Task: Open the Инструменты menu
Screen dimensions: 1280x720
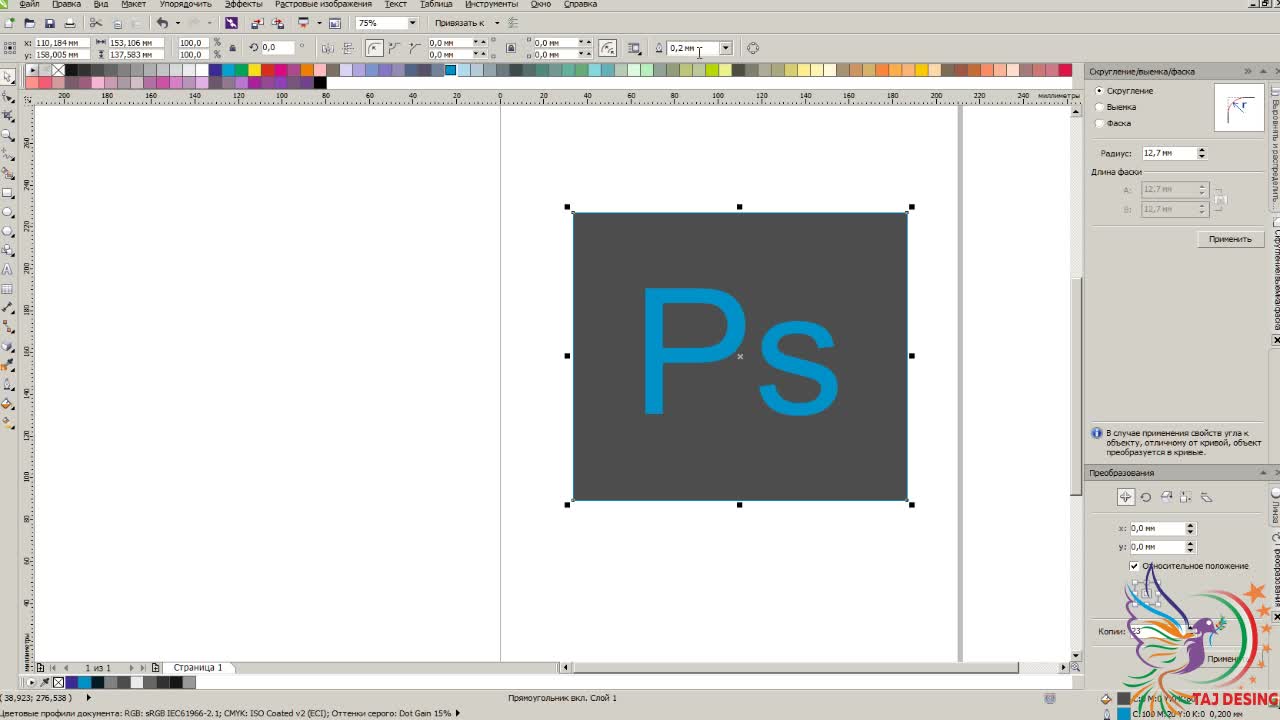Action: click(x=491, y=4)
